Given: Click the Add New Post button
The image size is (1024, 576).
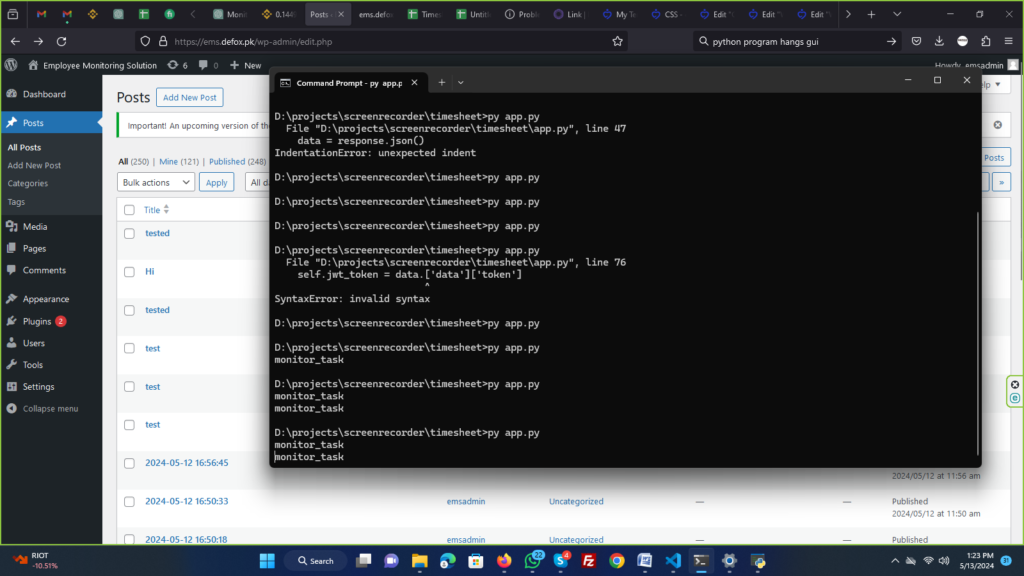Looking at the screenshot, I should (x=190, y=97).
